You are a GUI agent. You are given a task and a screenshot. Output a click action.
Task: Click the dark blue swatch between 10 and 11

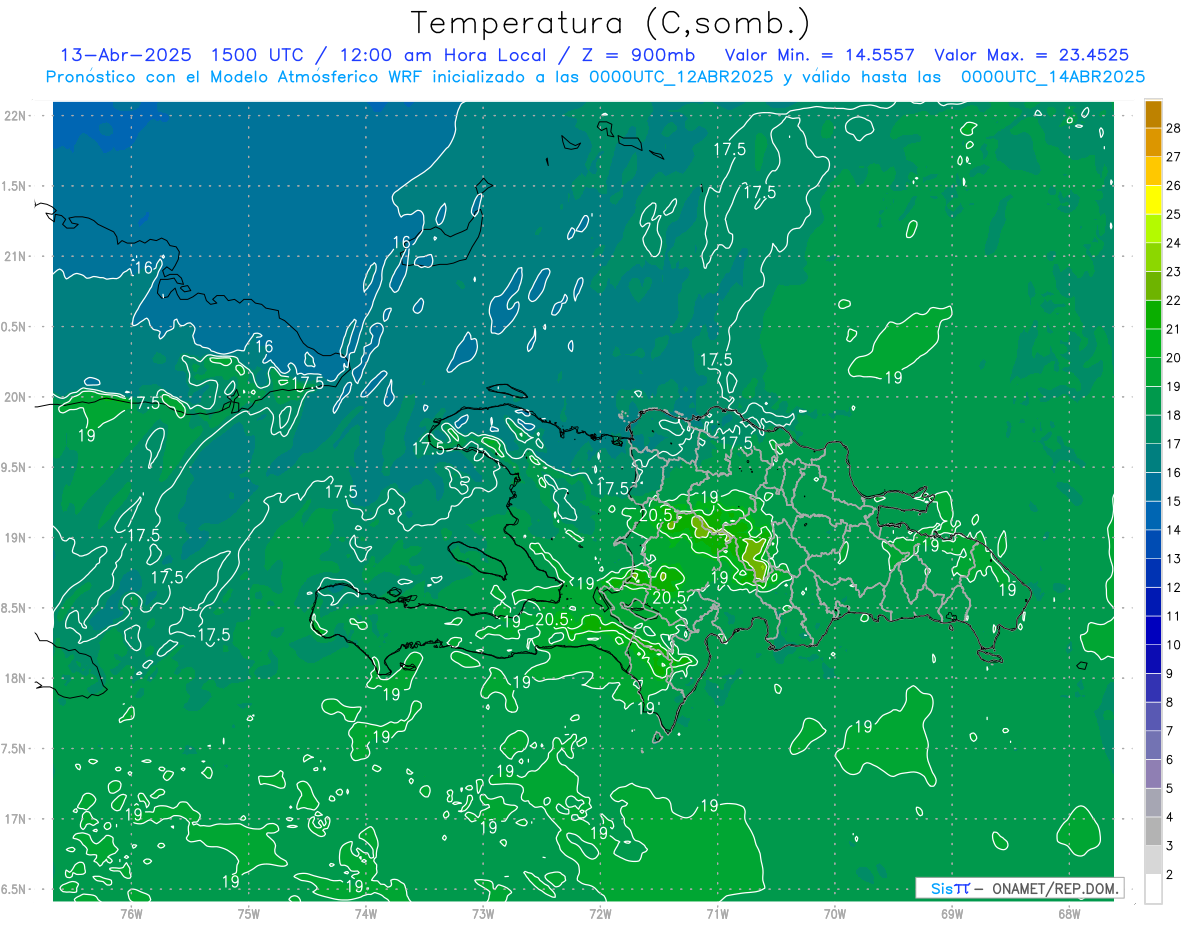1153,630
